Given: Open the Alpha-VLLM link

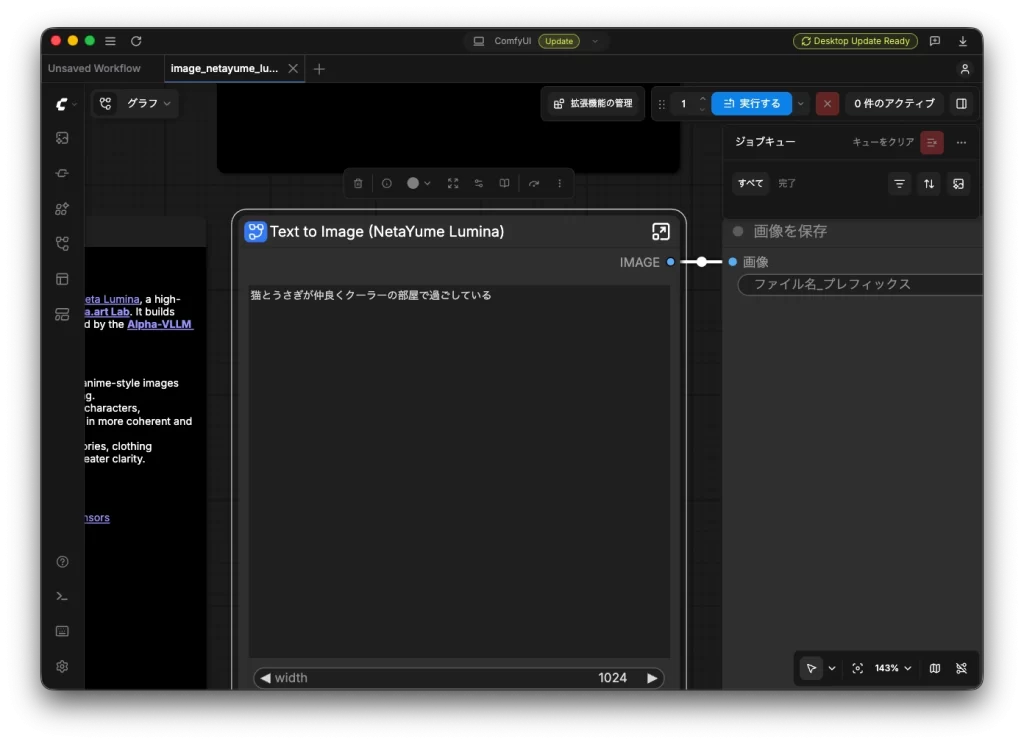Looking at the screenshot, I should [x=159, y=324].
